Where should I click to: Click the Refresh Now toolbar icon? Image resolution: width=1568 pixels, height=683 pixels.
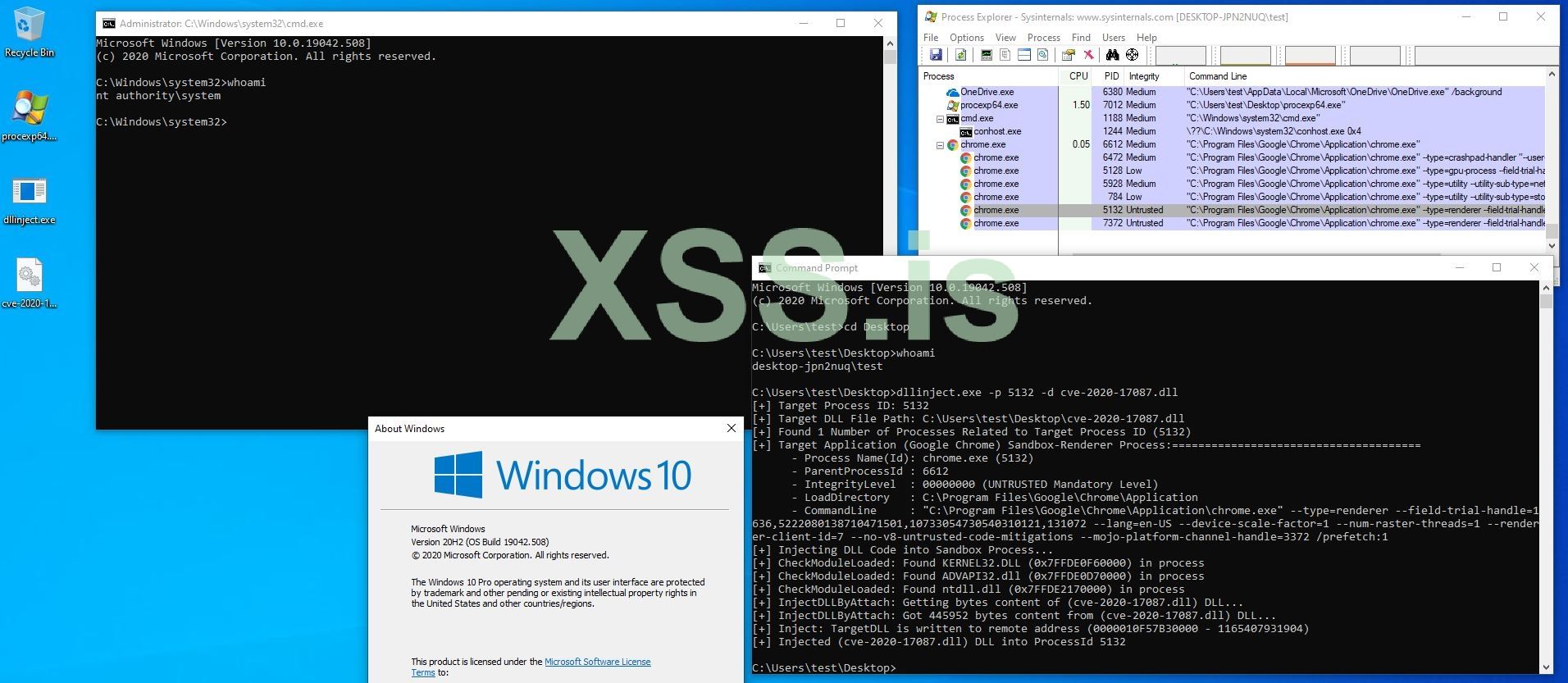pyautogui.click(x=960, y=55)
